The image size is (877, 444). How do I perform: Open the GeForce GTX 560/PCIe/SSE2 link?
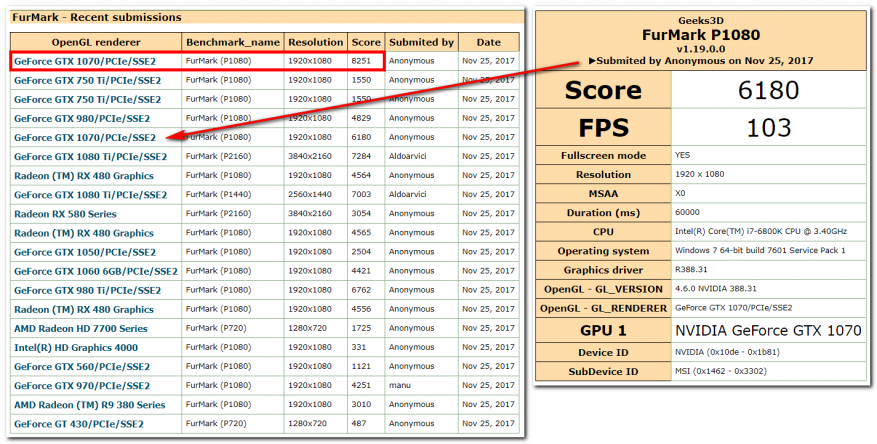(x=82, y=367)
